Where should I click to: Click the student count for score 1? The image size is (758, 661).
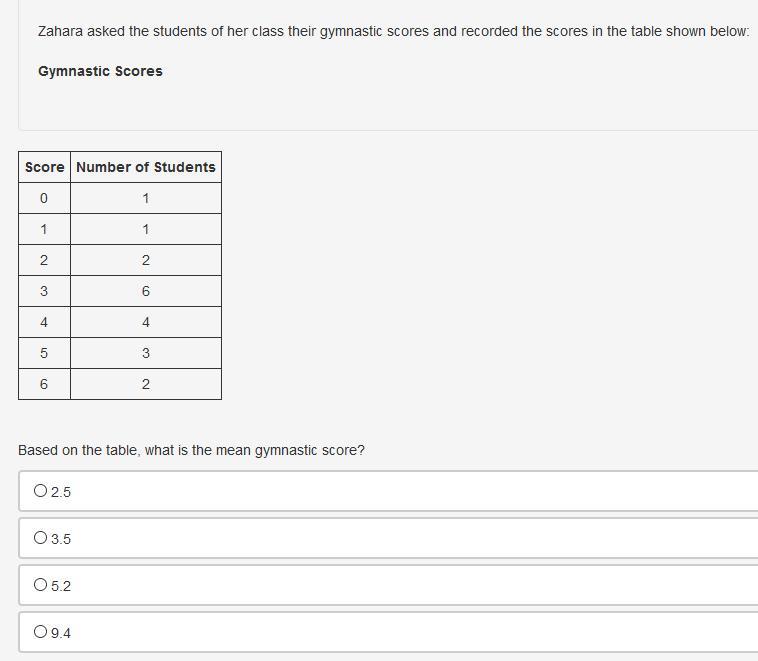[146, 229]
